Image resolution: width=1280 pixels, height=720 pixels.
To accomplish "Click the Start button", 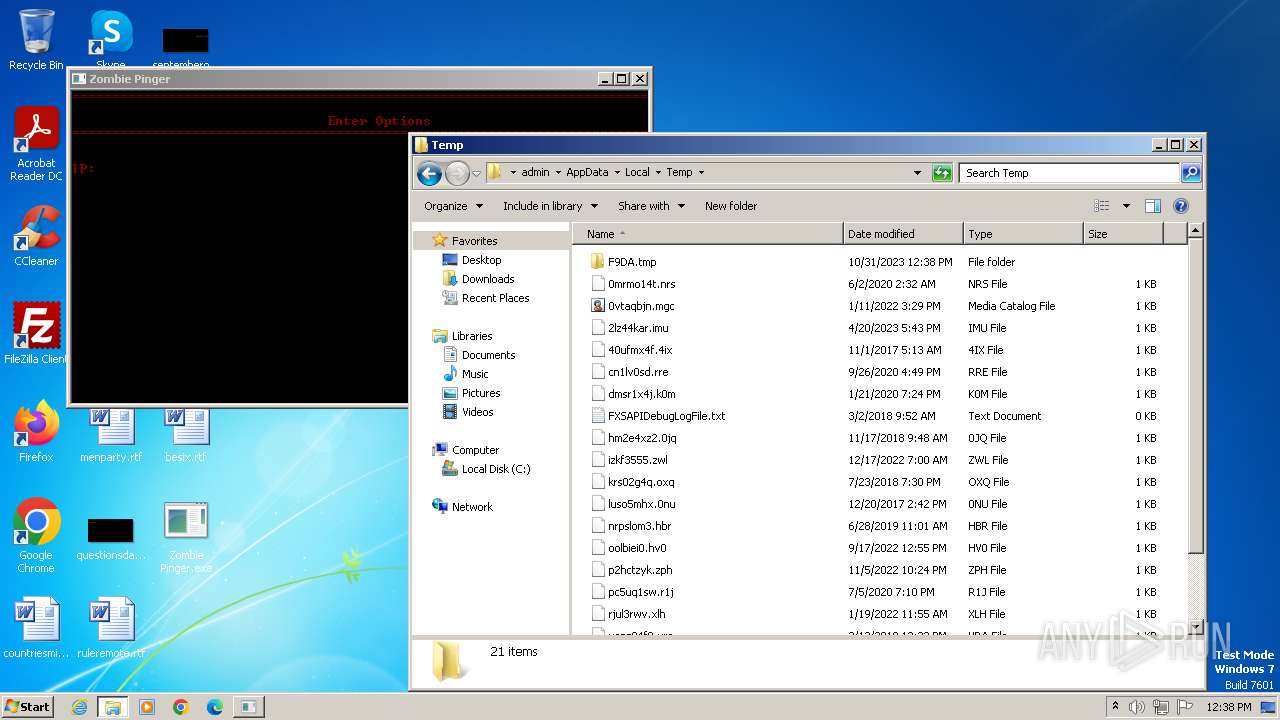I will (x=28, y=706).
